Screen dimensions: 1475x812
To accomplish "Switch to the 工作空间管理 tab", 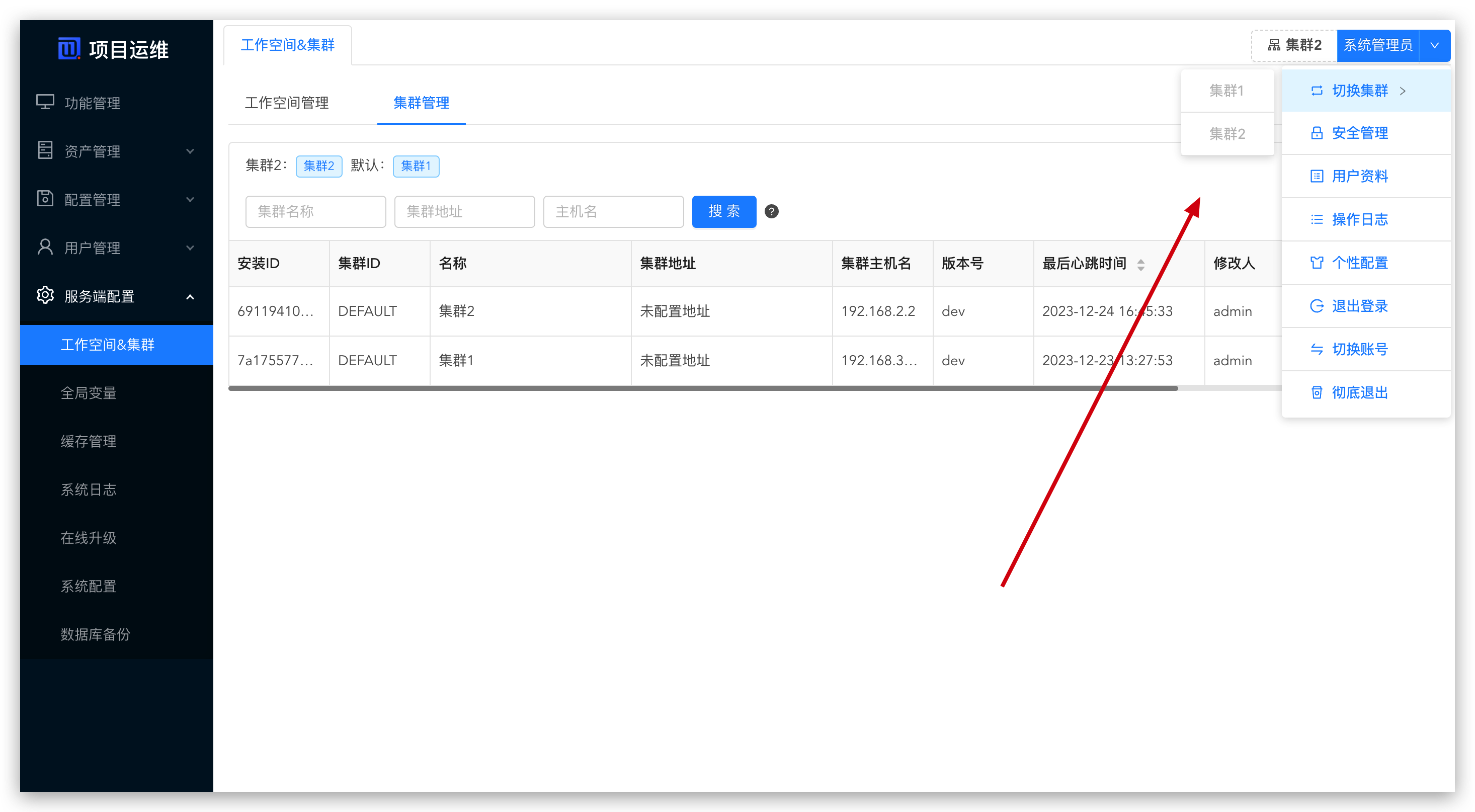I will click(286, 103).
